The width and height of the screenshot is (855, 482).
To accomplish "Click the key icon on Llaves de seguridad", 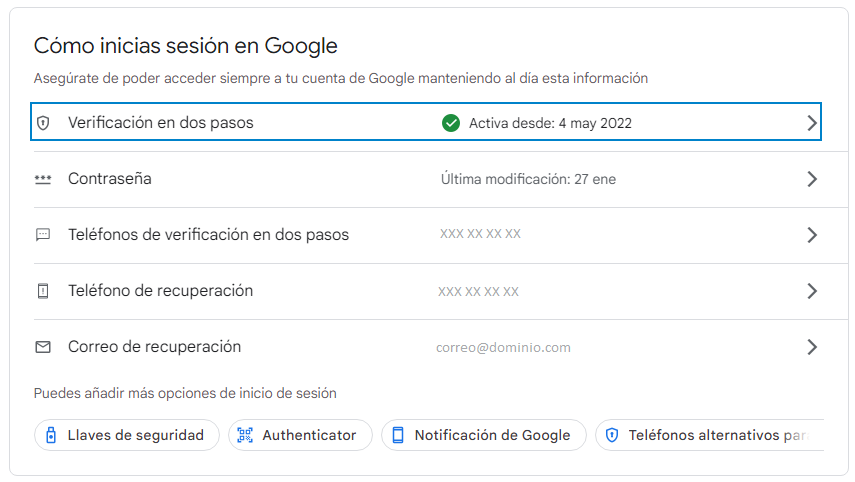I will [51, 435].
